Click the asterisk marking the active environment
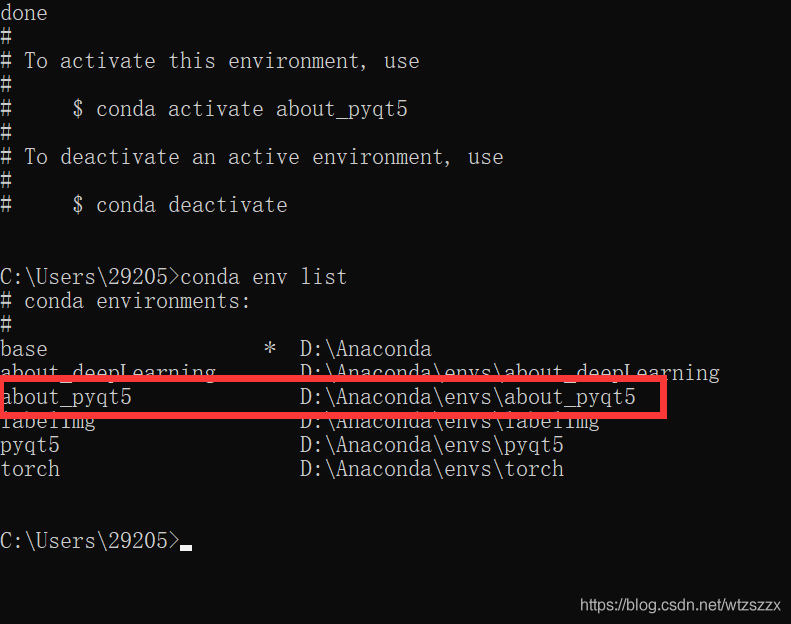The width and height of the screenshot is (791, 624). coord(270,350)
